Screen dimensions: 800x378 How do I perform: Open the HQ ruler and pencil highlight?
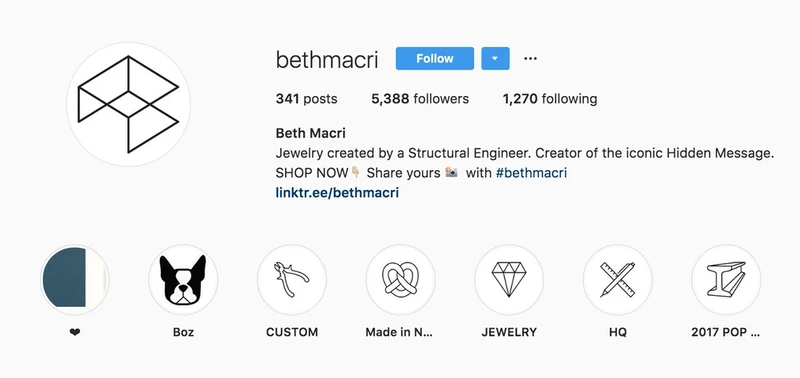pos(618,280)
